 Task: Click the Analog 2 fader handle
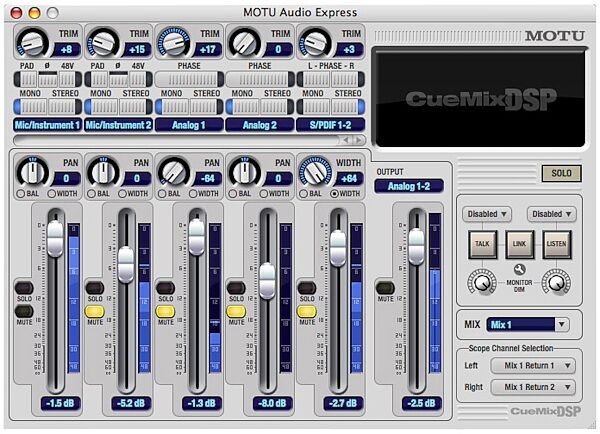click(267, 281)
